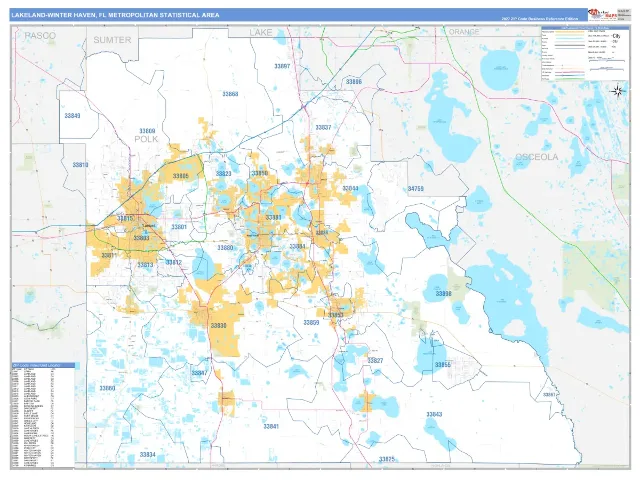Click the LAKE county label

261,32
